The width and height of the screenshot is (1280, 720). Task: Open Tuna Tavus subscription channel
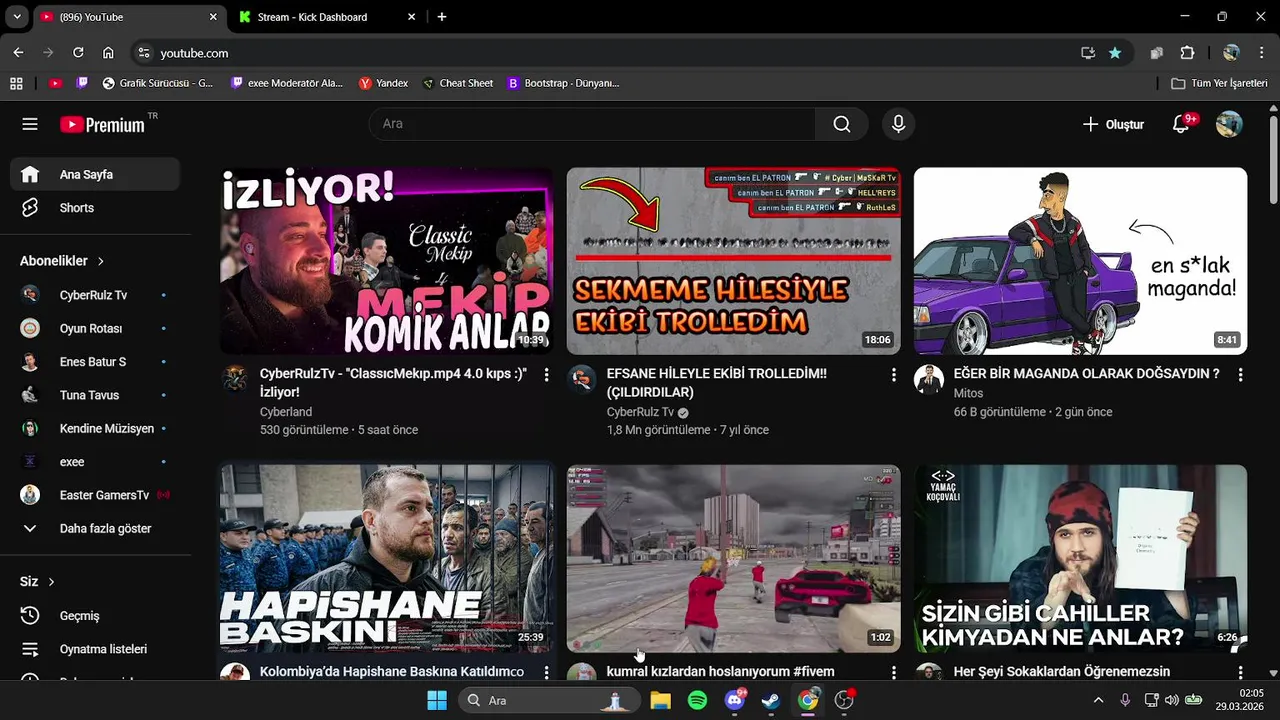click(95, 395)
